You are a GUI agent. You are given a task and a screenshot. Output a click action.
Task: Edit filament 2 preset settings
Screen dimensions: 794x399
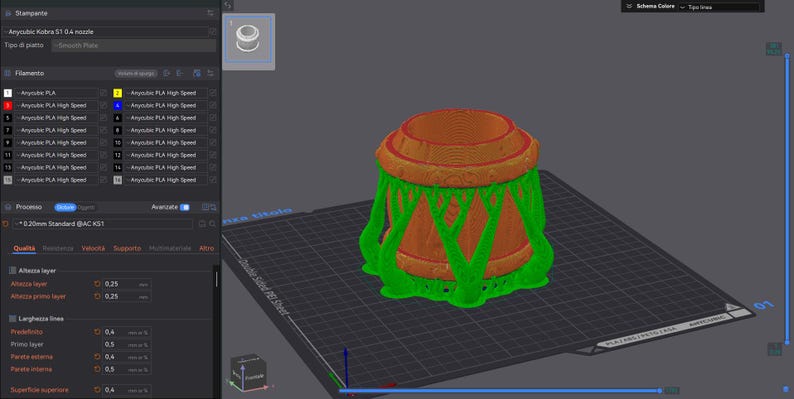pyautogui.click(x=213, y=93)
